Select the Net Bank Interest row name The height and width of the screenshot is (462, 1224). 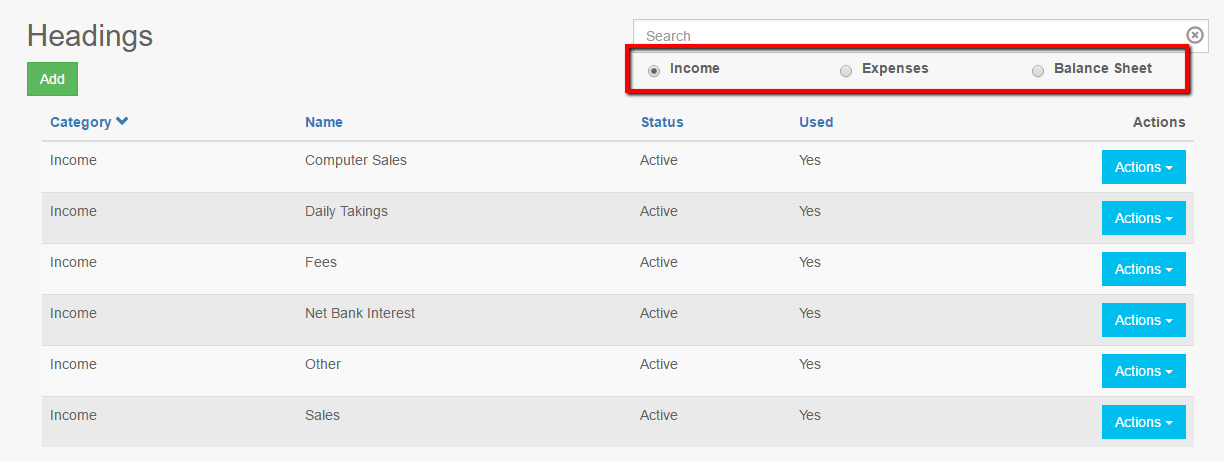(x=359, y=313)
